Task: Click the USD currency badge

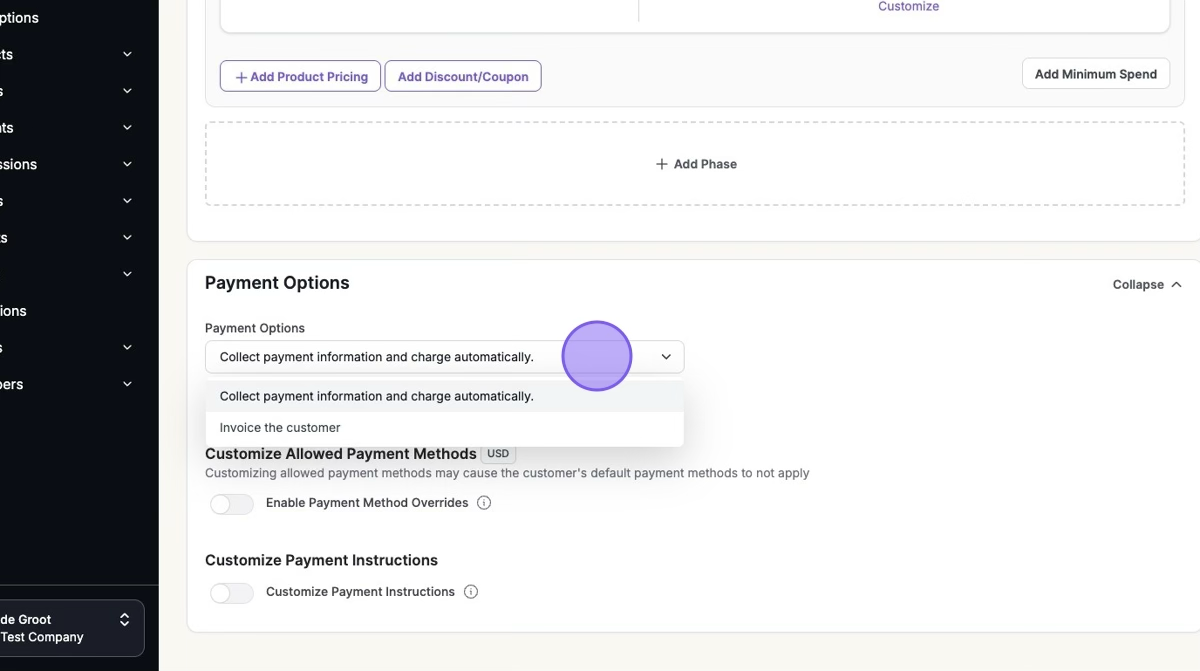Action: tap(498, 454)
